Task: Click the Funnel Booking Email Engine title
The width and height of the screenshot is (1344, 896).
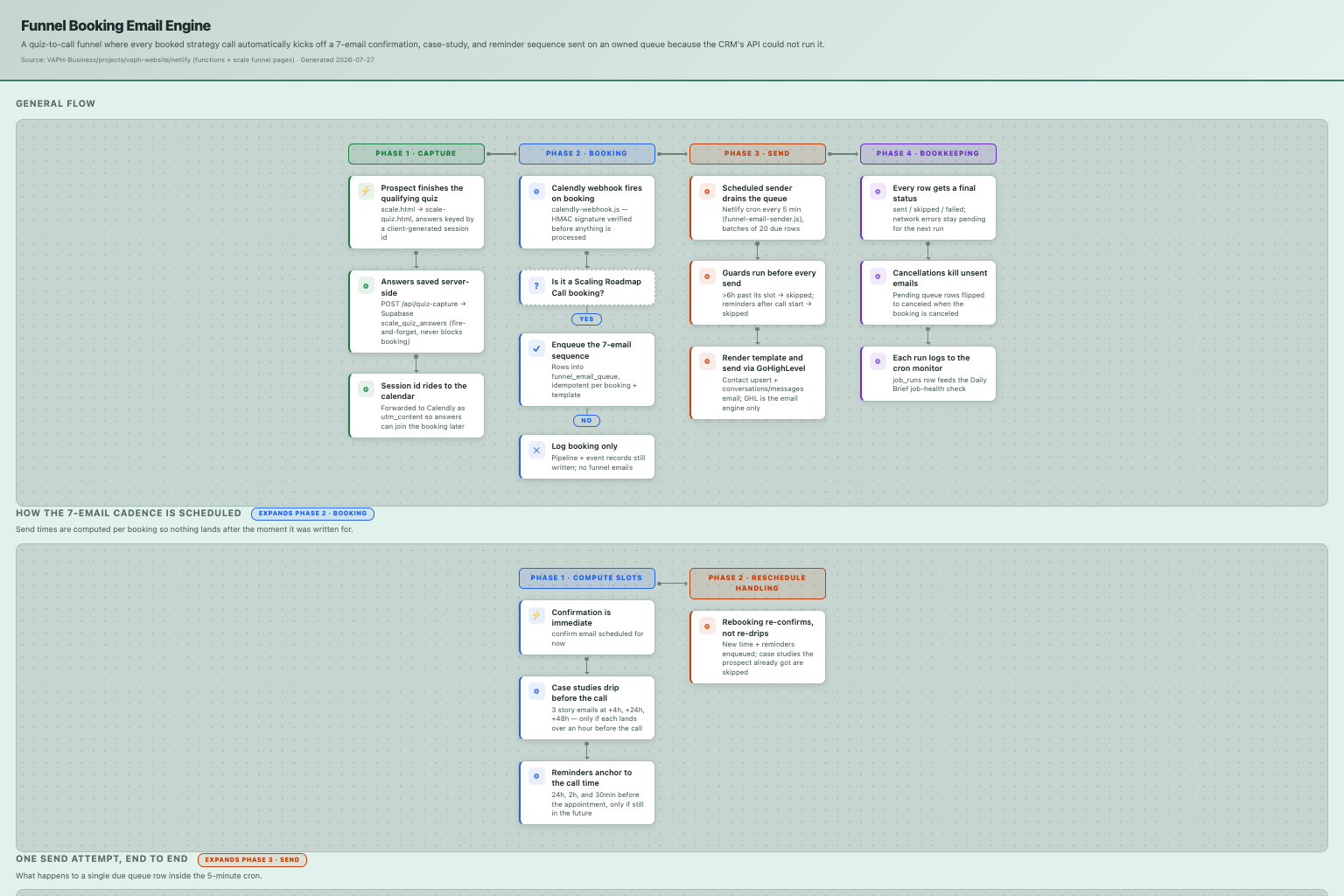Action: (115, 26)
